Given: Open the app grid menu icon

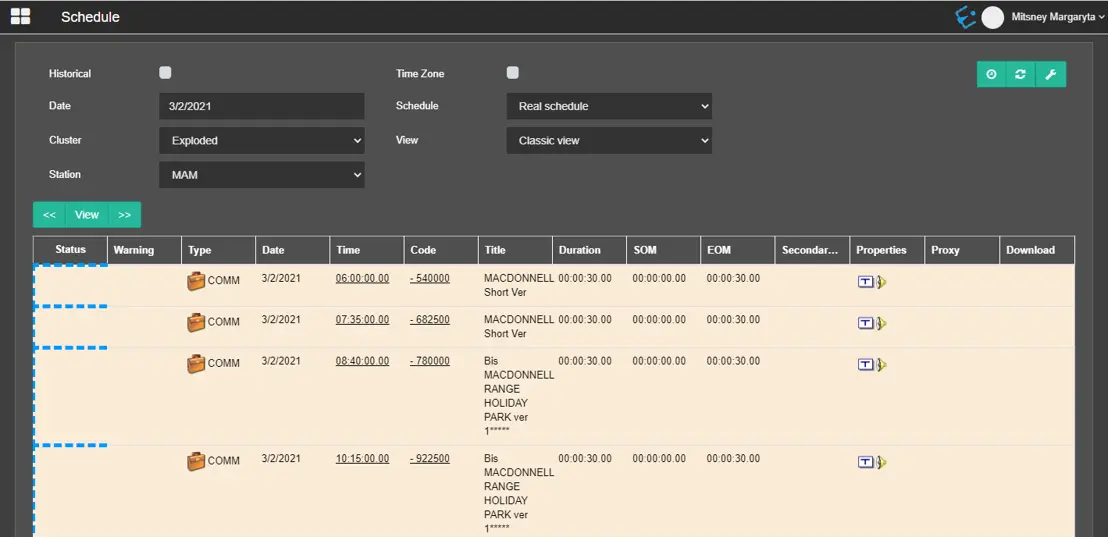Looking at the screenshot, I should click(20, 16).
